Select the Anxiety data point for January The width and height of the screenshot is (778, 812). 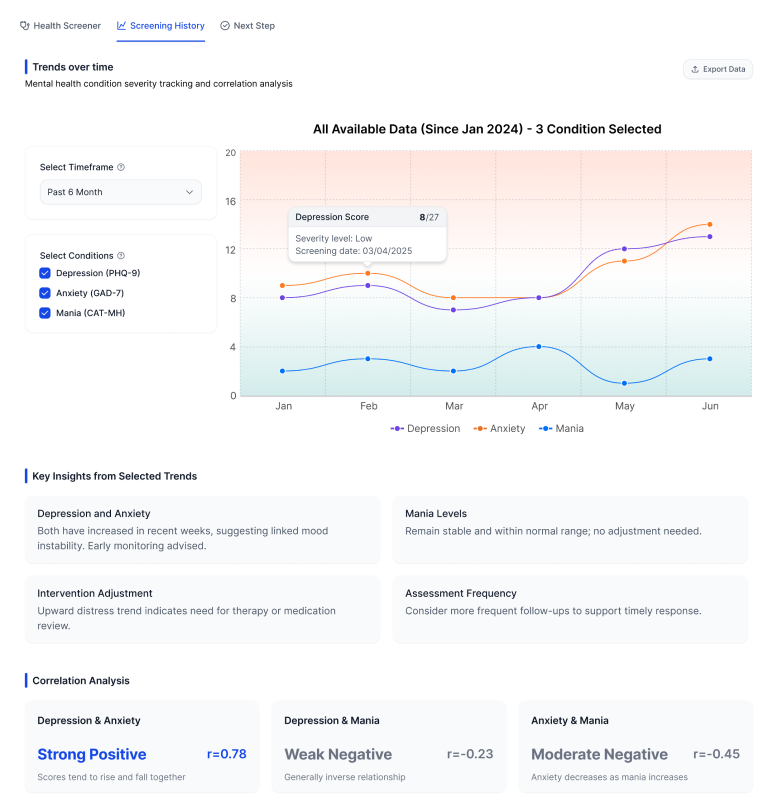tap(282, 285)
